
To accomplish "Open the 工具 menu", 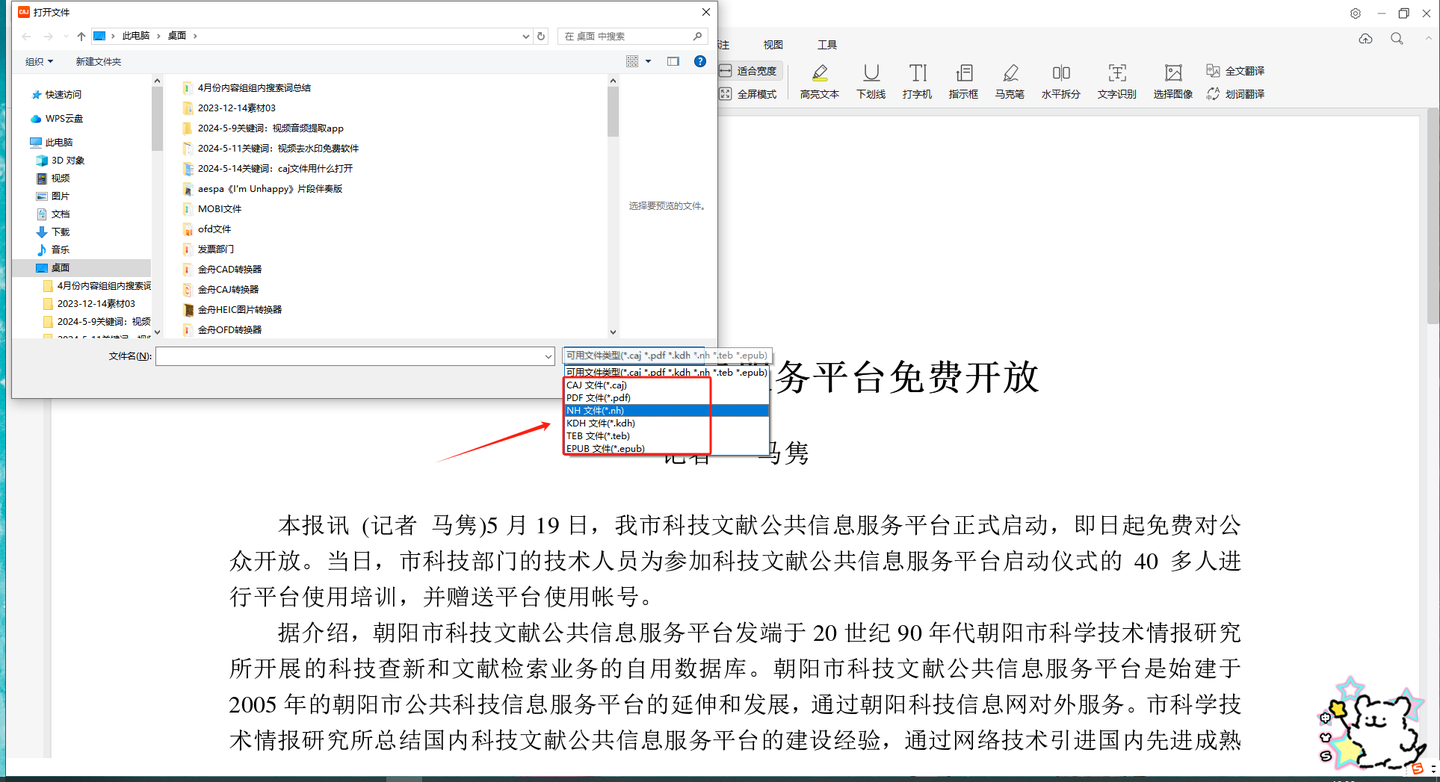I will point(827,44).
